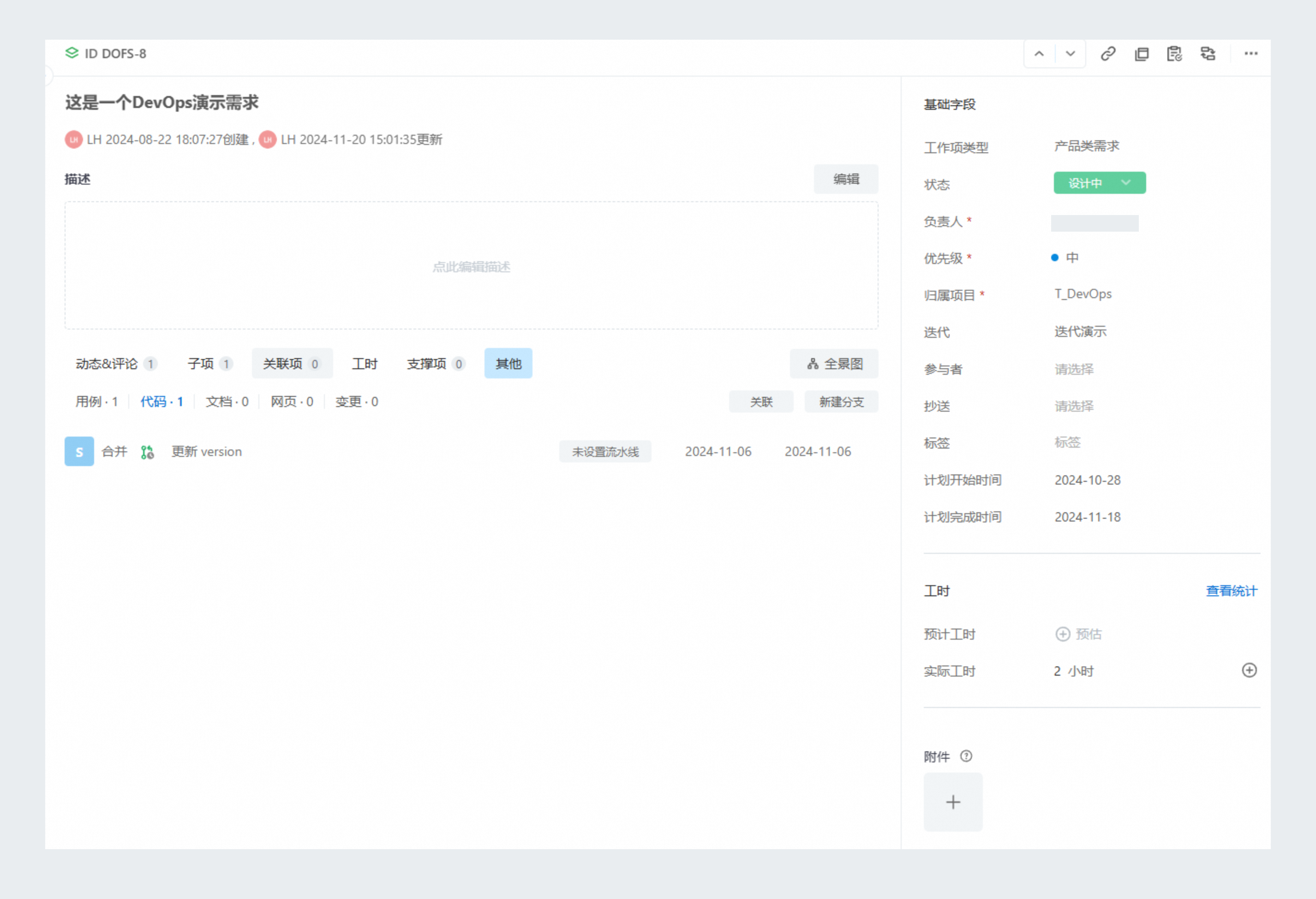Viewport: 1316px width, 899px height.
Task: Click the 未设置流水线 pipeline tag
Action: tap(605, 451)
